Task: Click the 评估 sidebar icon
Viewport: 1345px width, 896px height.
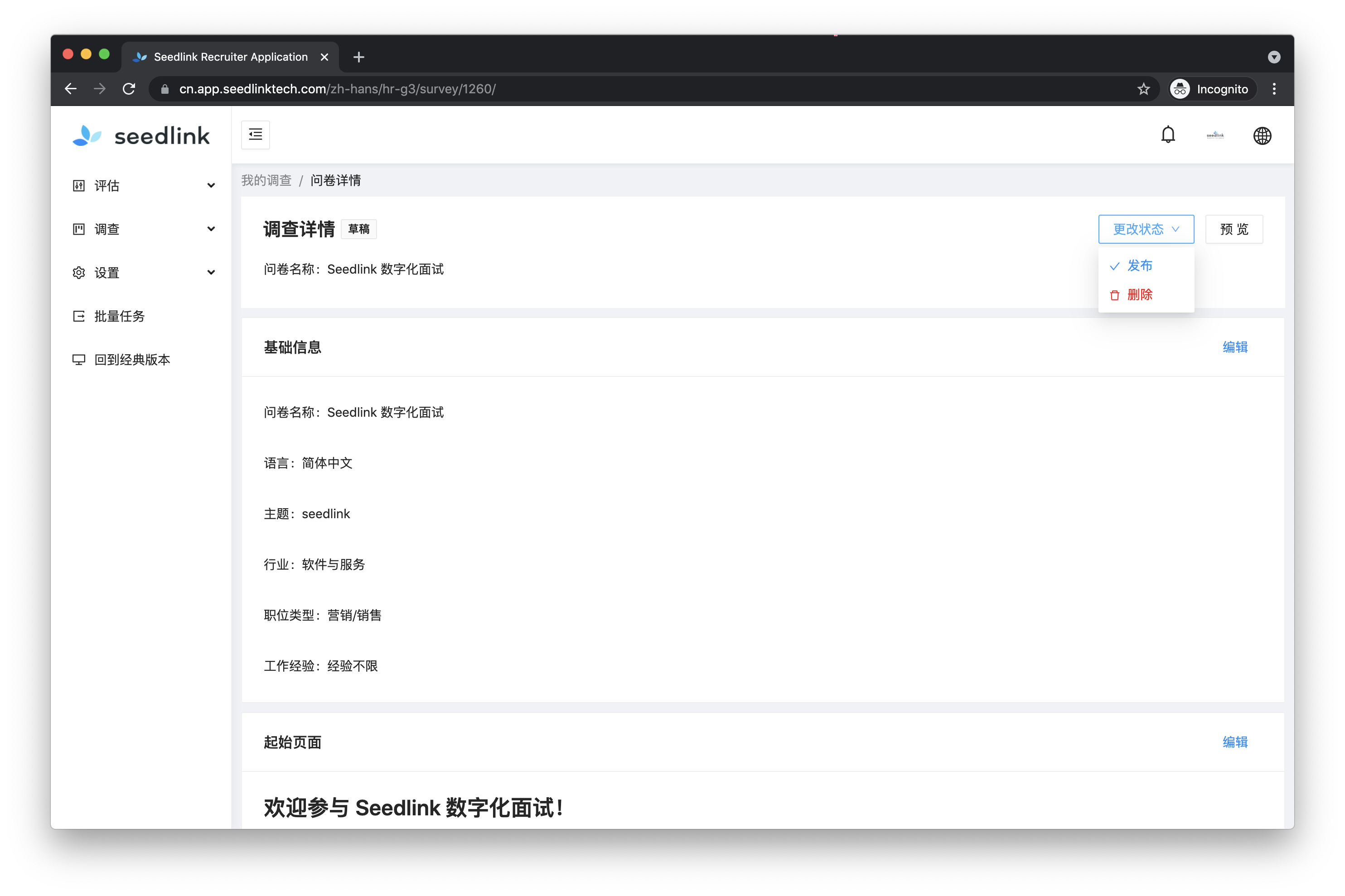Action: pyautogui.click(x=79, y=186)
